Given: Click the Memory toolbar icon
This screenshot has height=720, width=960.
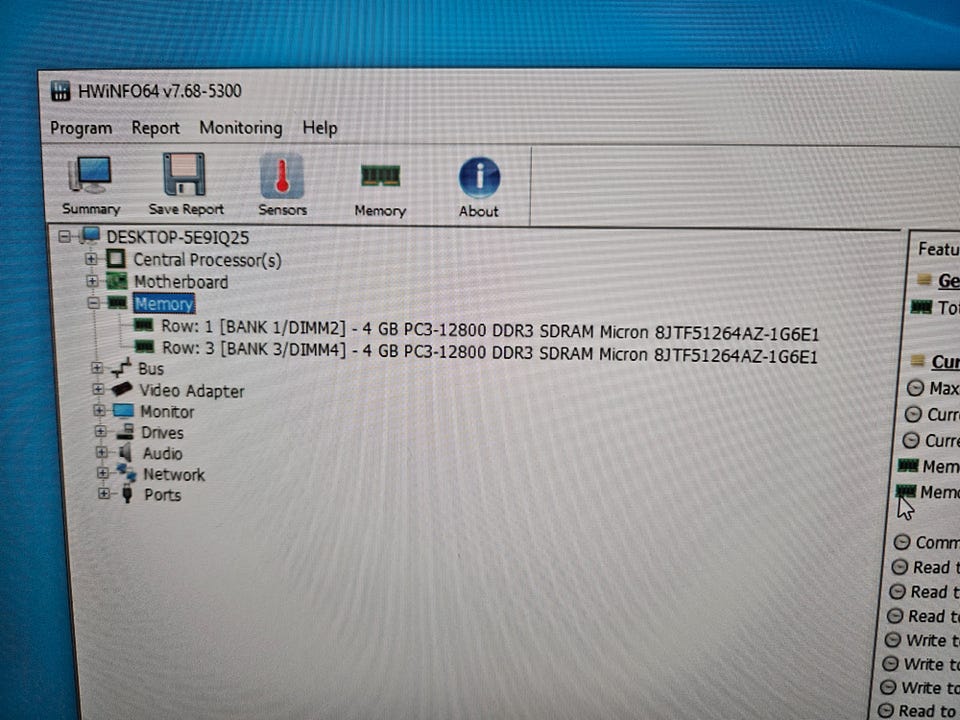Looking at the screenshot, I should [x=380, y=176].
